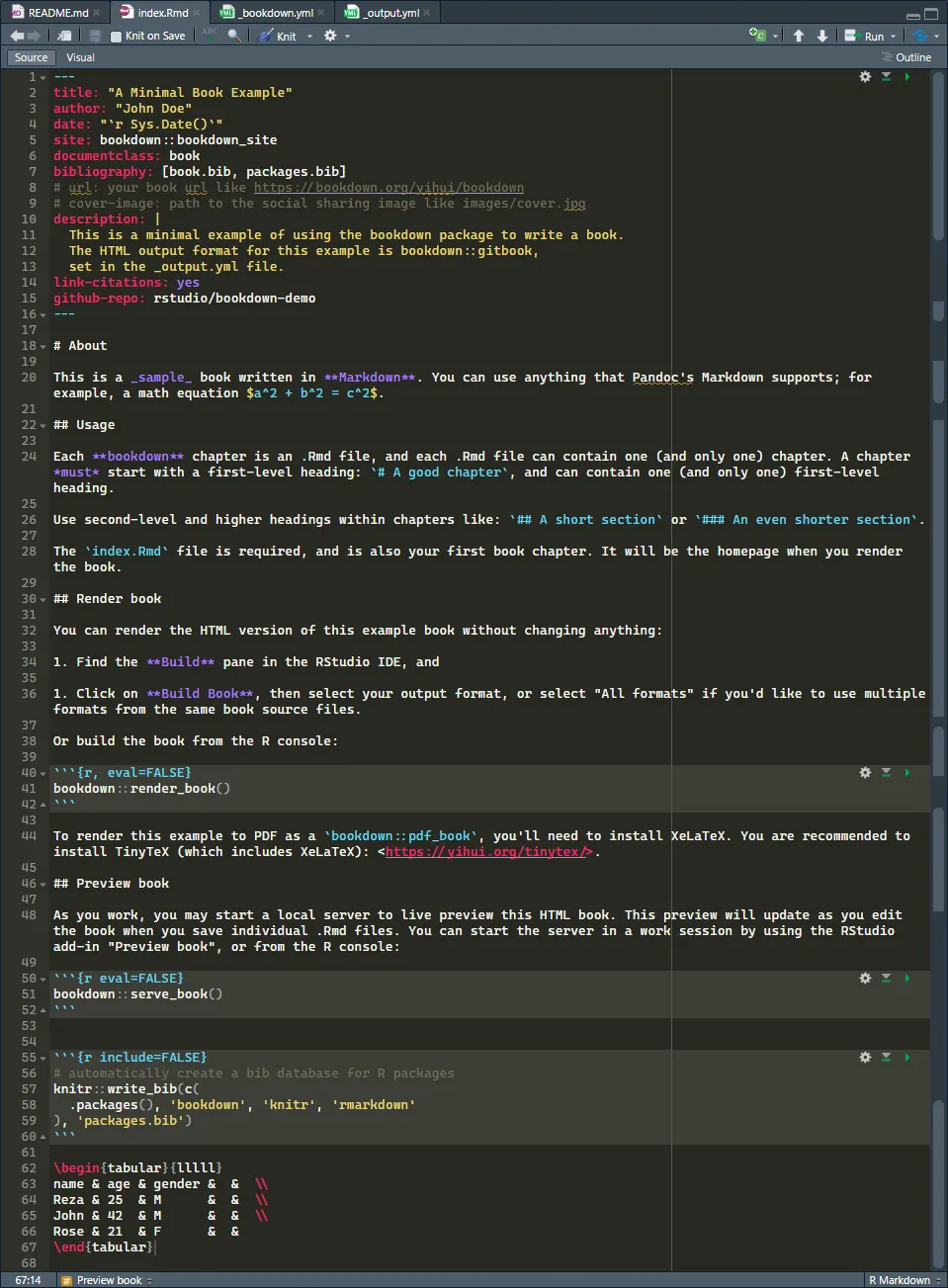
Task: Save the current document
Action: pyautogui.click(x=95, y=36)
